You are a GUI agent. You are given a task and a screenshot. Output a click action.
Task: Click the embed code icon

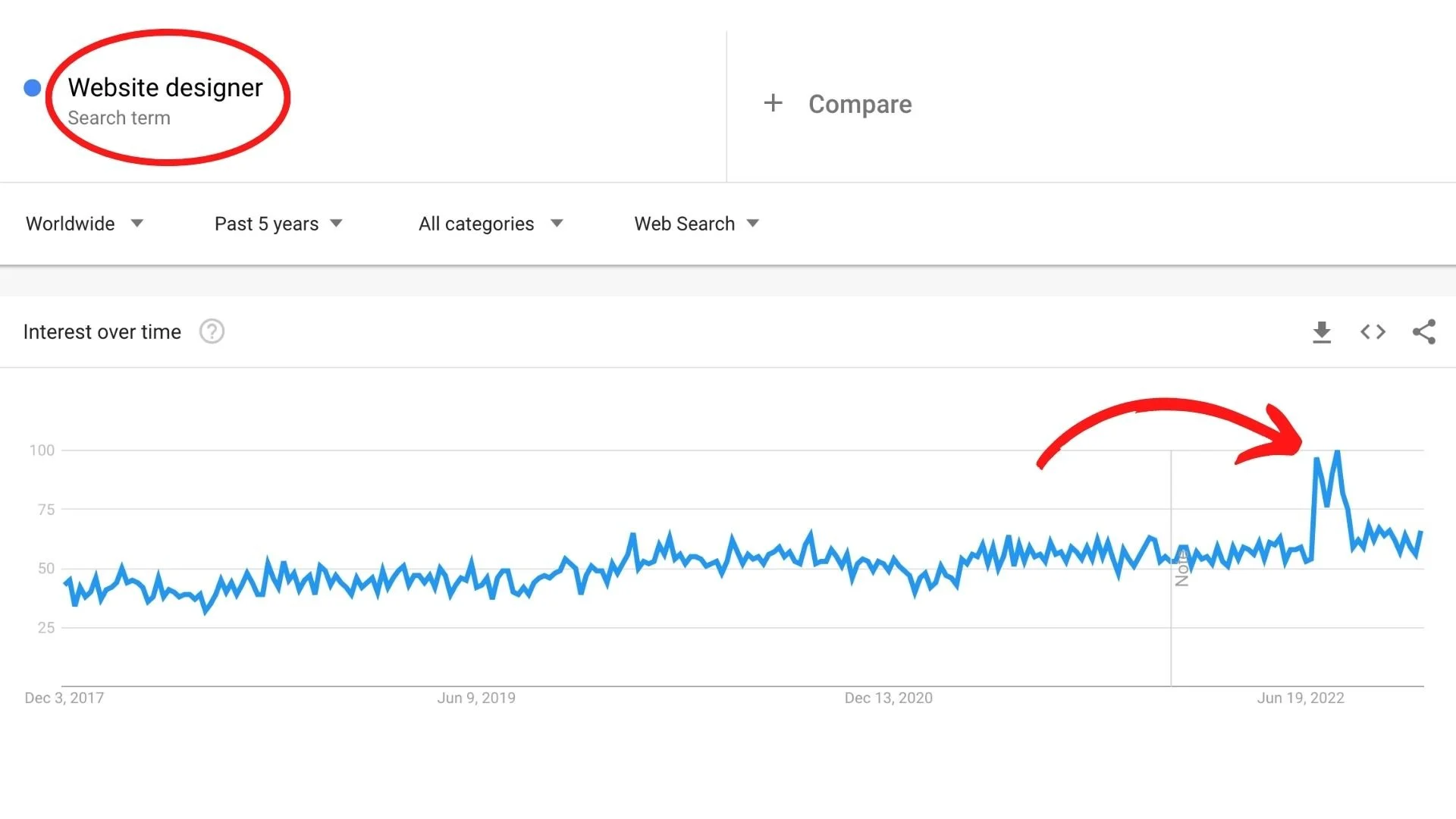click(x=1373, y=332)
